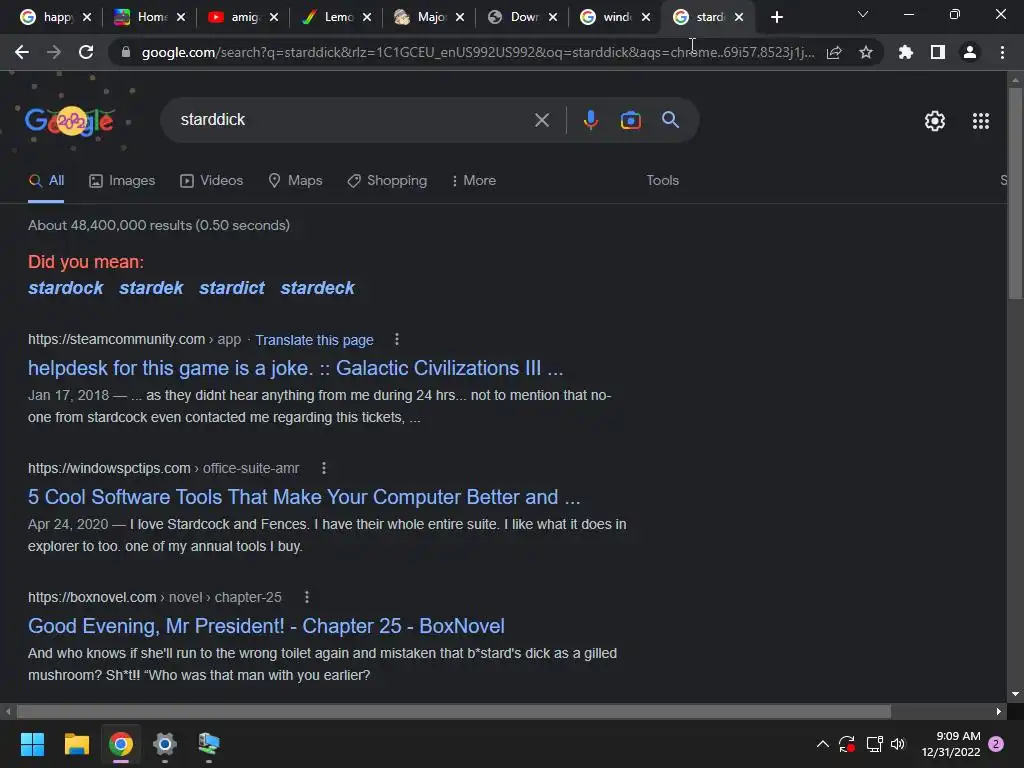Open the Chrome profile menu

(970, 52)
